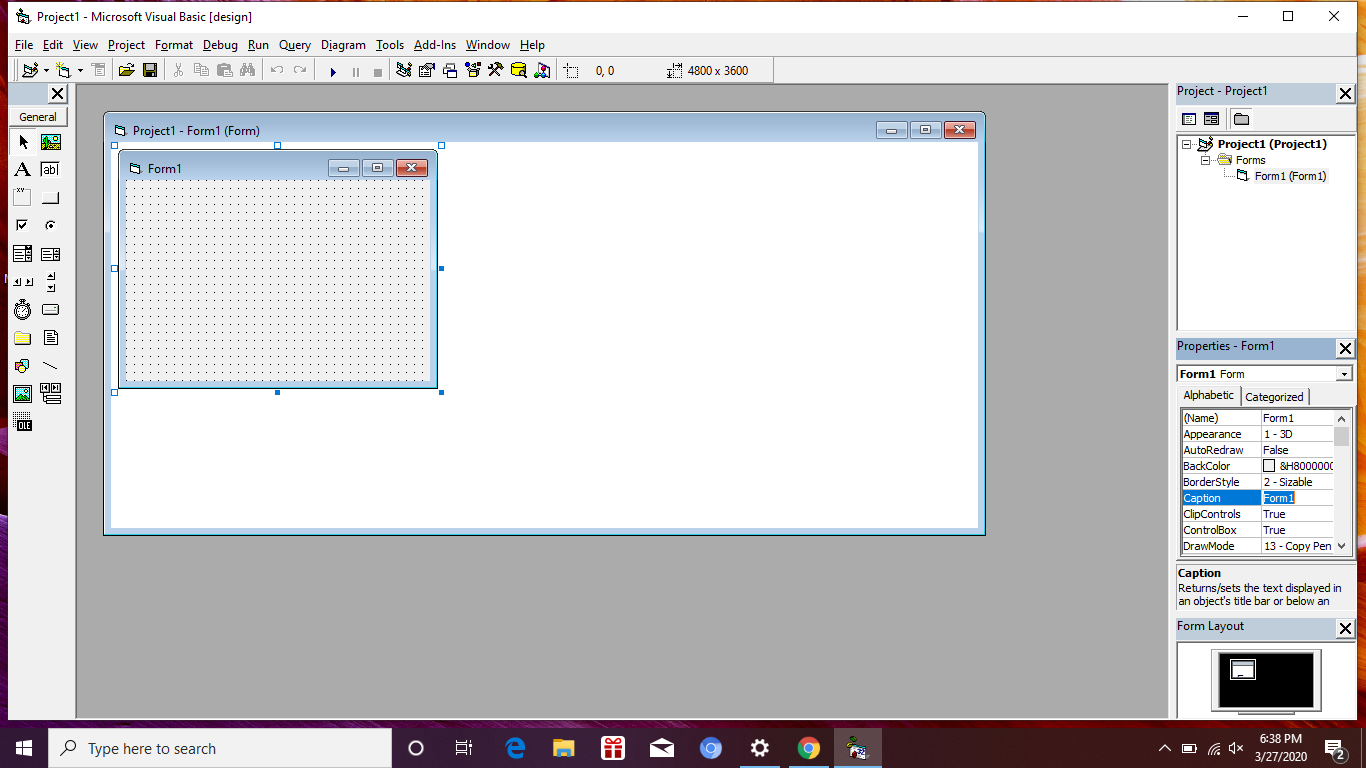Click the Break pause button
The width and height of the screenshot is (1366, 768).
(356, 71)
